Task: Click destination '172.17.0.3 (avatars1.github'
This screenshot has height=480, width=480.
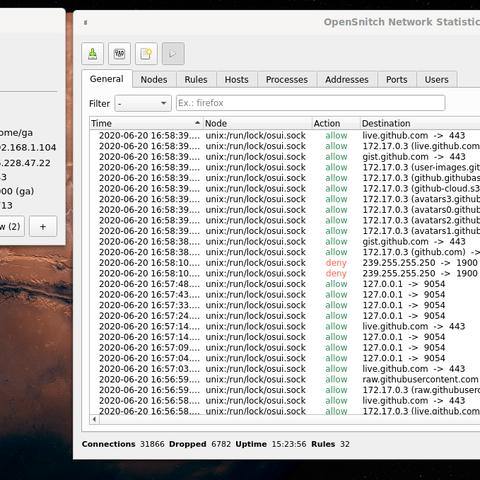Action: (x=421, y=231)
